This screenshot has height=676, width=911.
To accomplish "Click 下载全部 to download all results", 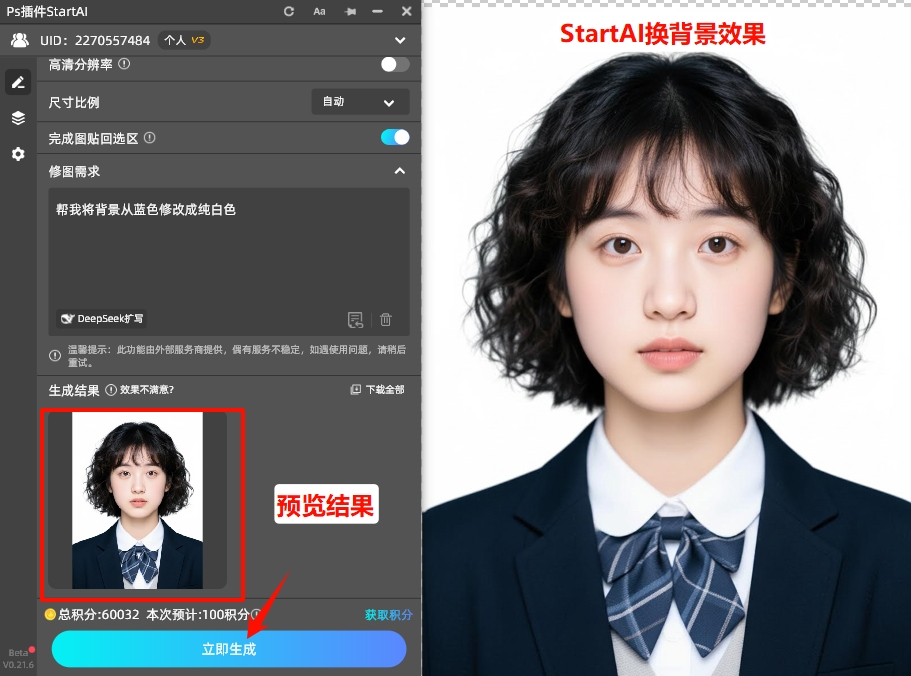I will (x=377, y=390).
